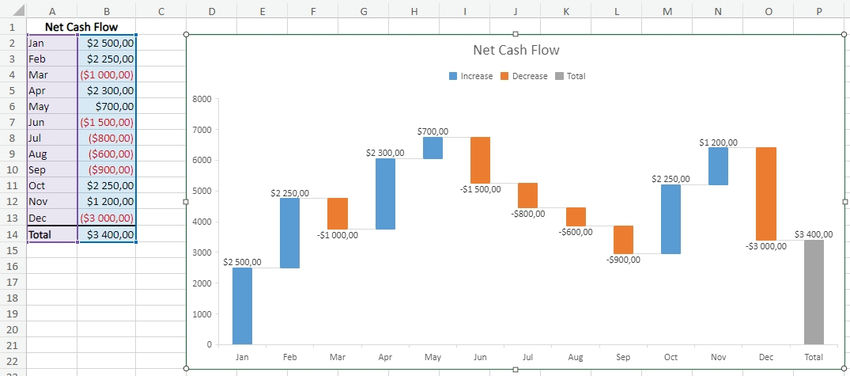The height and width of the screenshot is (376, 850).
Task: Click the orange Decrease legend marker
Action: [x=504, y=76]
